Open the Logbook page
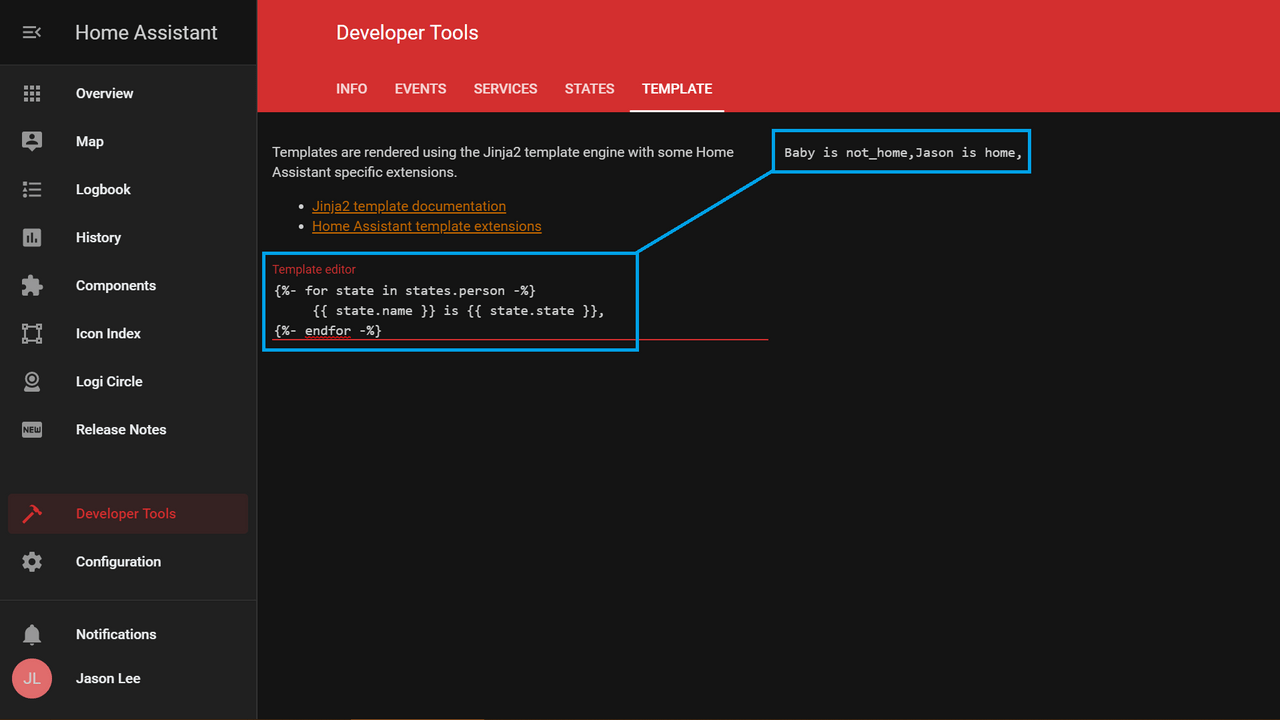1280x720 pixels. pos(128,189)
